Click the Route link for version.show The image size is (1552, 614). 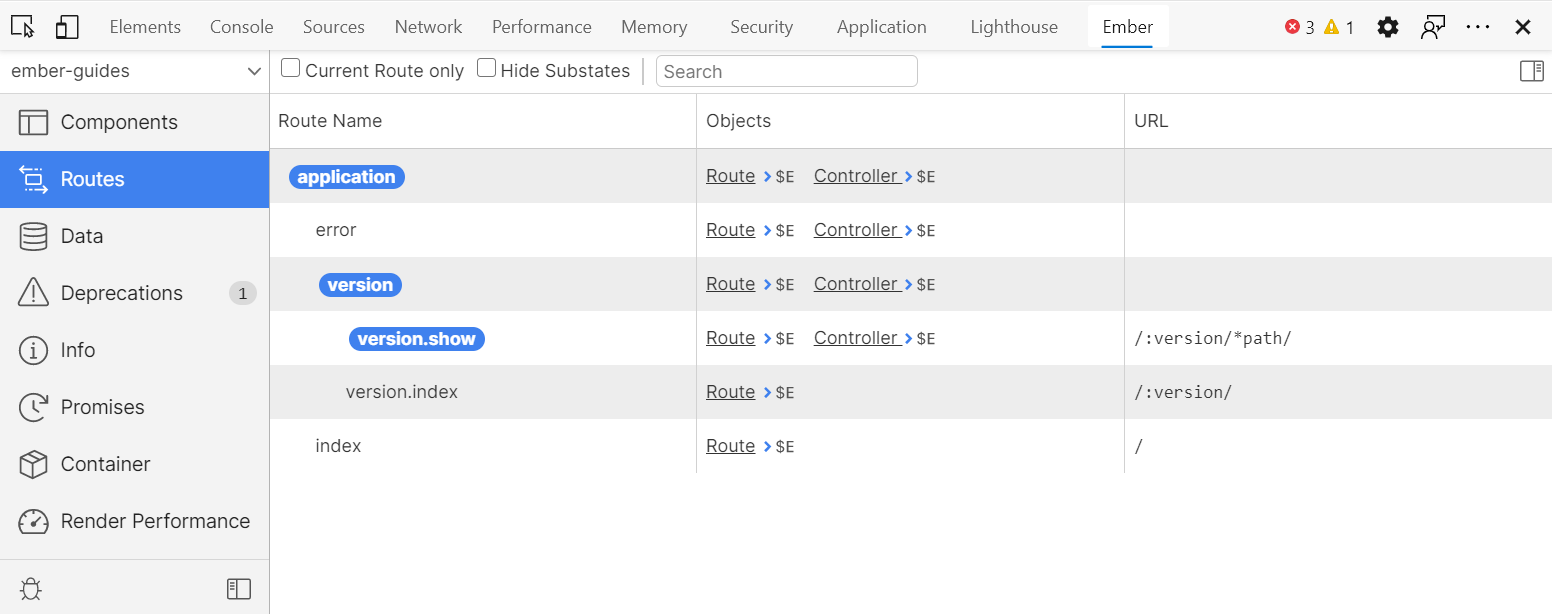point(730,338)
